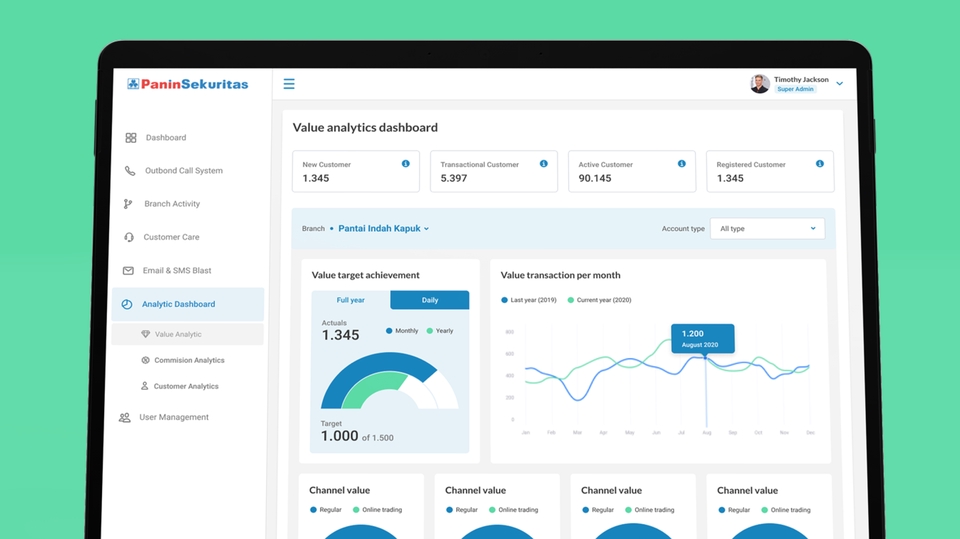960x539 pixels.
Task: Open Customer Care headset icon
Action: pyautogui.click(x=129, y=238)
